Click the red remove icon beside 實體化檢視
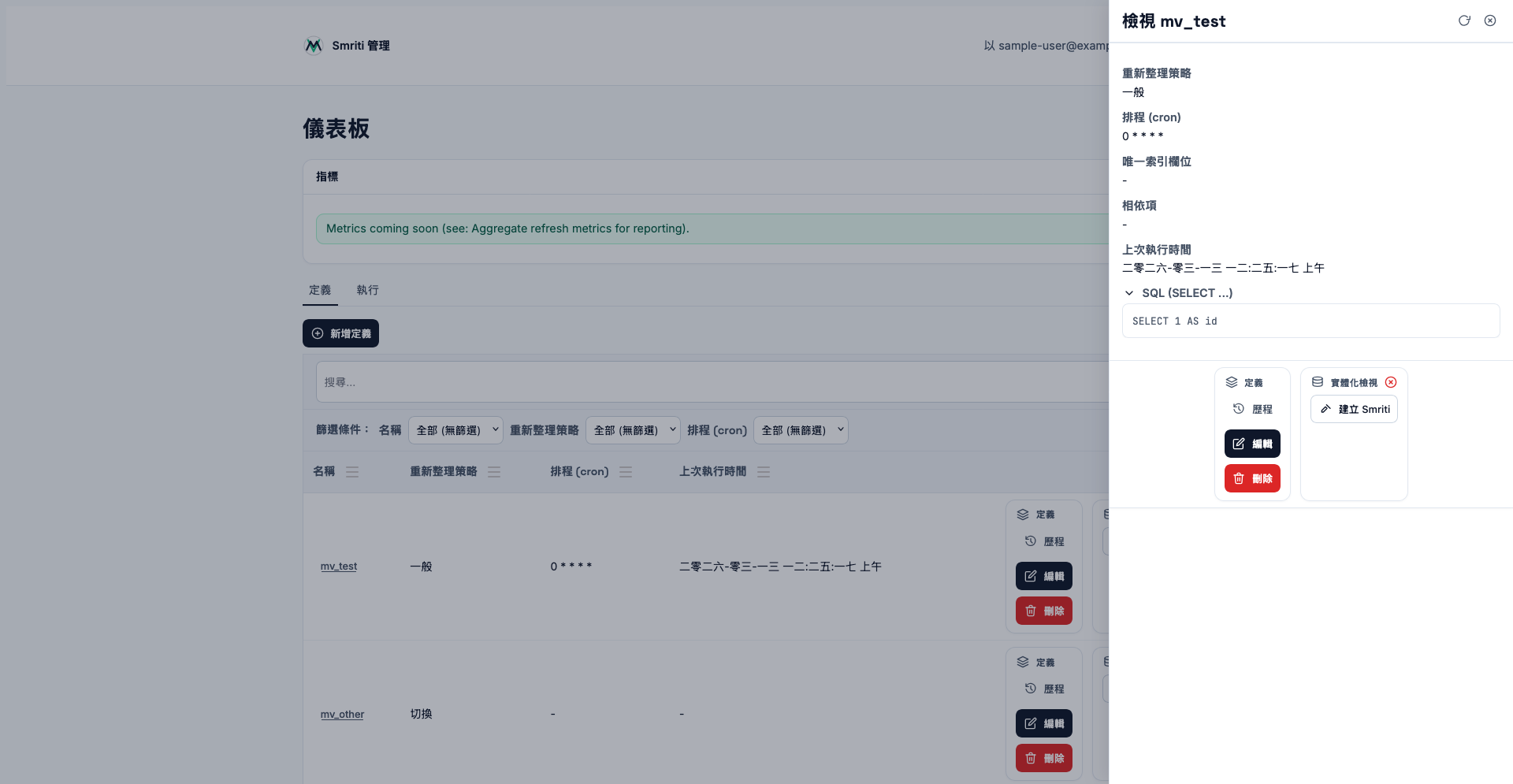 1391,382
